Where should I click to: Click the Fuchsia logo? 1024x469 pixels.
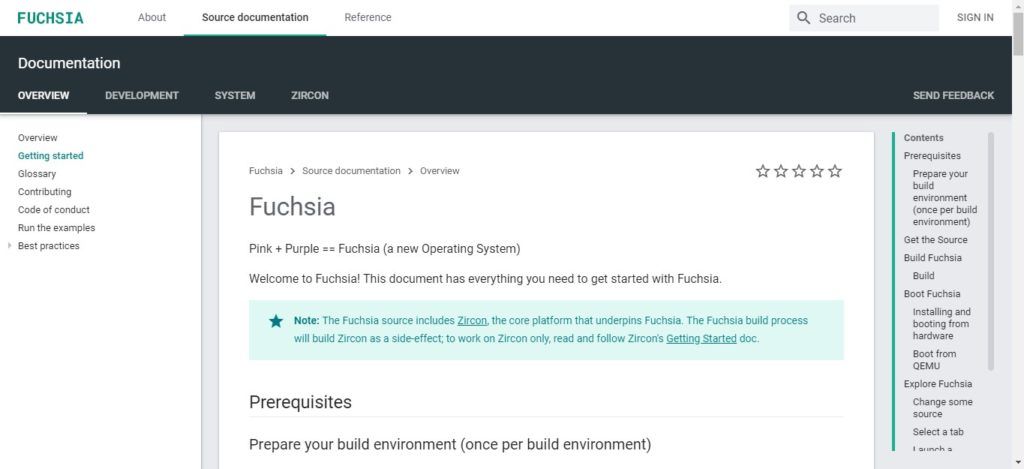pyautogui.click(x=50, y=18)
